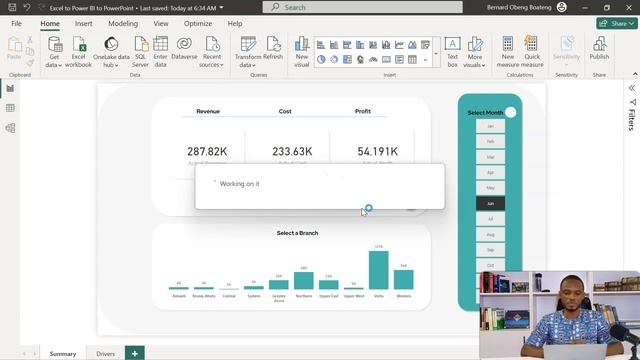Insert a donut chart visual
Viewport: 640px width, 360px height.
334,60
